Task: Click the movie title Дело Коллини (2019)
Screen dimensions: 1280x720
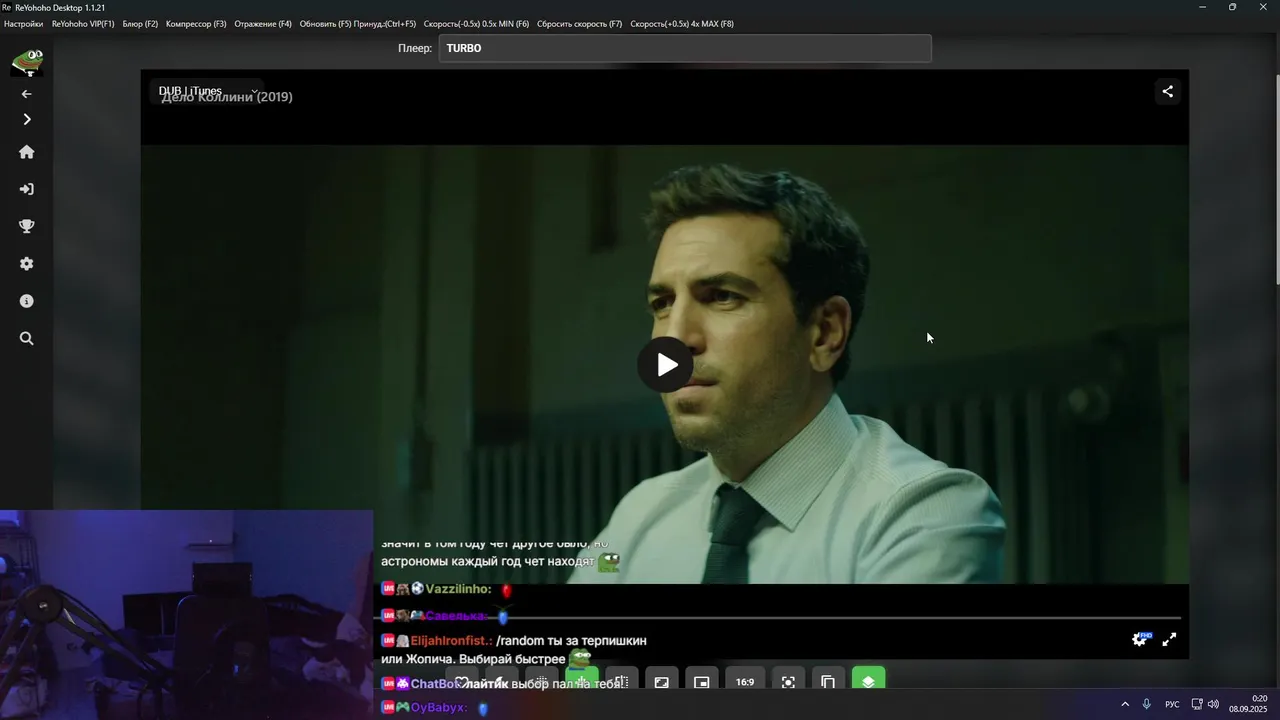Action: pyautogui.click(x=227, y=97)
